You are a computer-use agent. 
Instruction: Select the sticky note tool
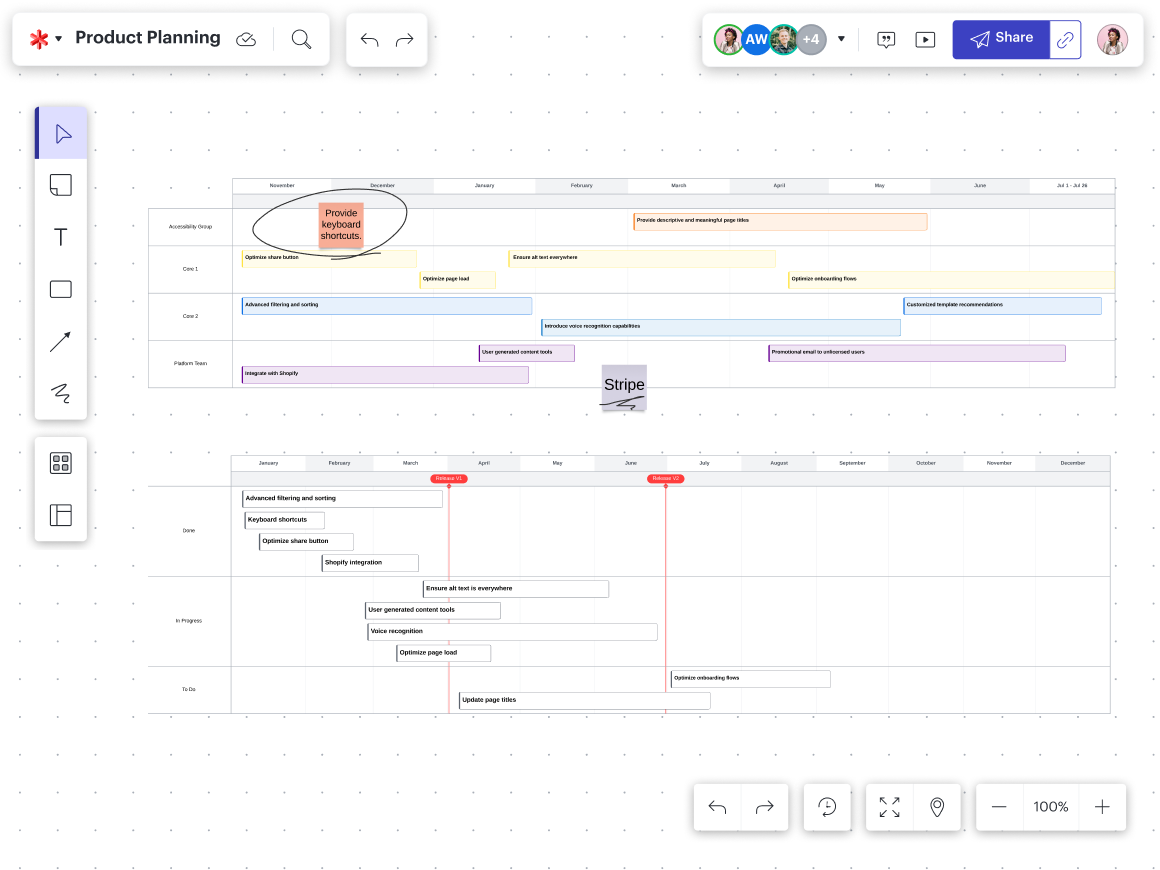click(61, 185)
